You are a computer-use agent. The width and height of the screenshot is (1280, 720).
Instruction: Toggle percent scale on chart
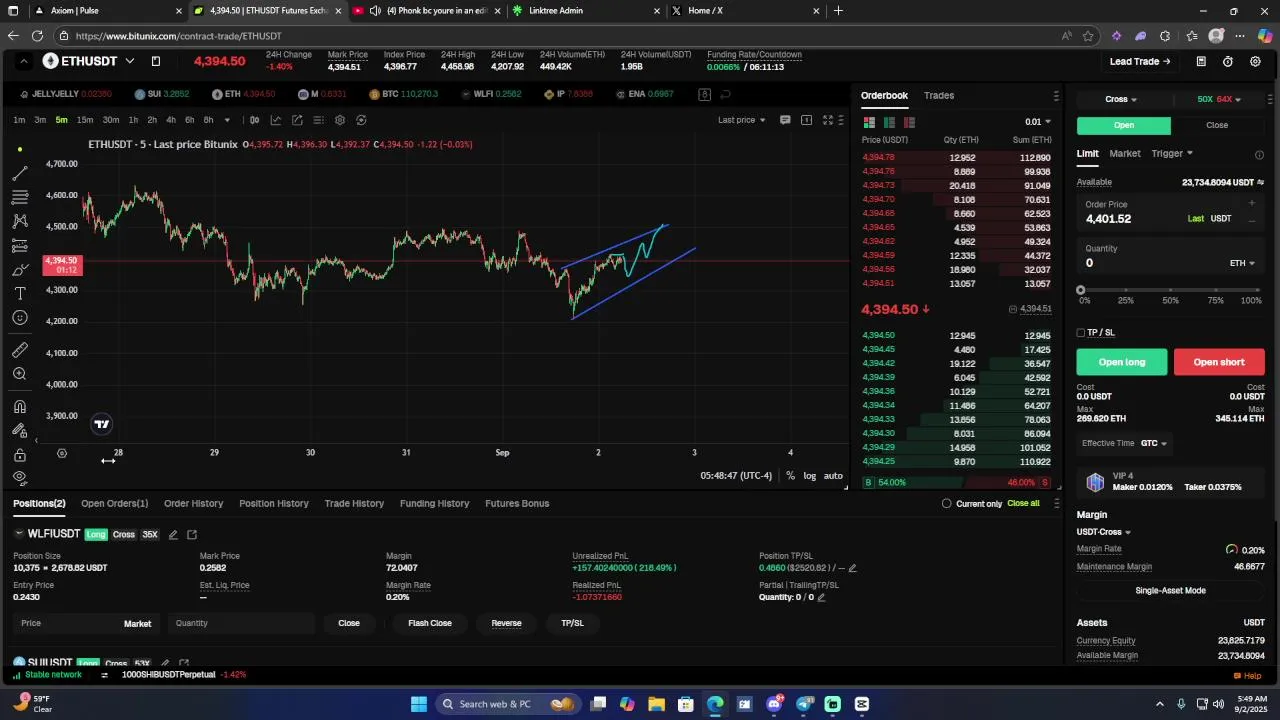[790, 476]
